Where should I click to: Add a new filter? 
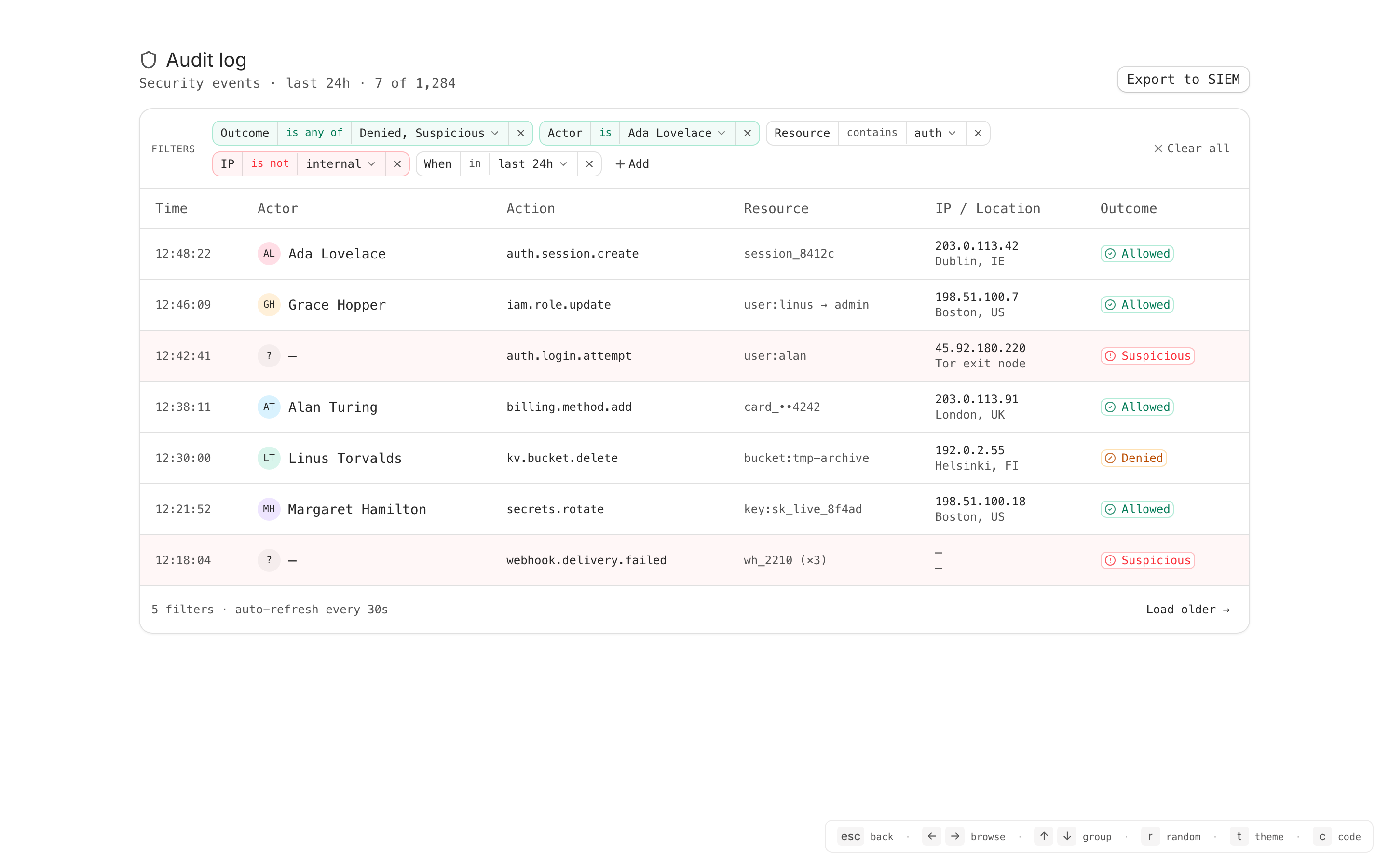(x=632, y=164)
